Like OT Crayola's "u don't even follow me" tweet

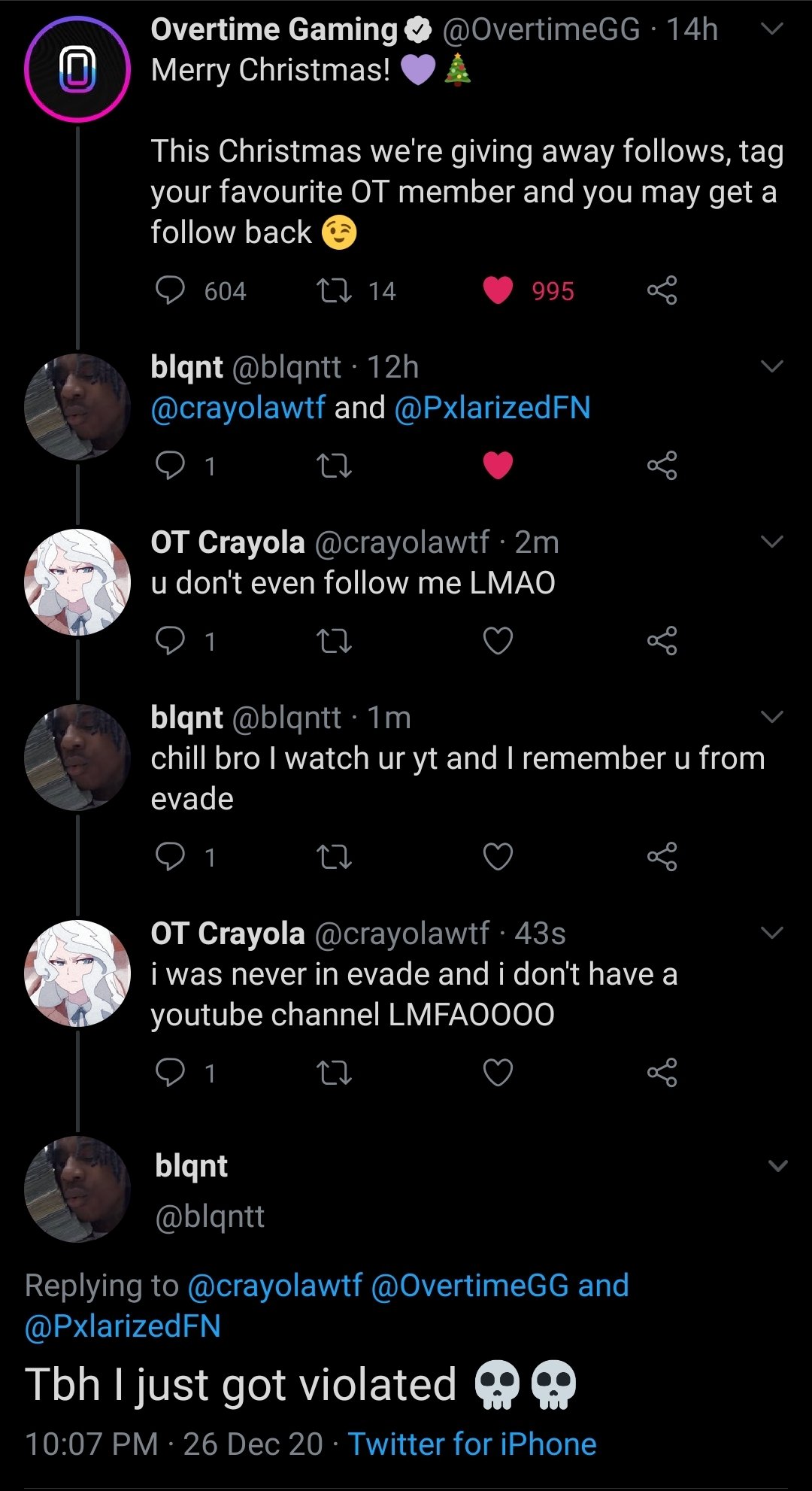click(498, 641)
